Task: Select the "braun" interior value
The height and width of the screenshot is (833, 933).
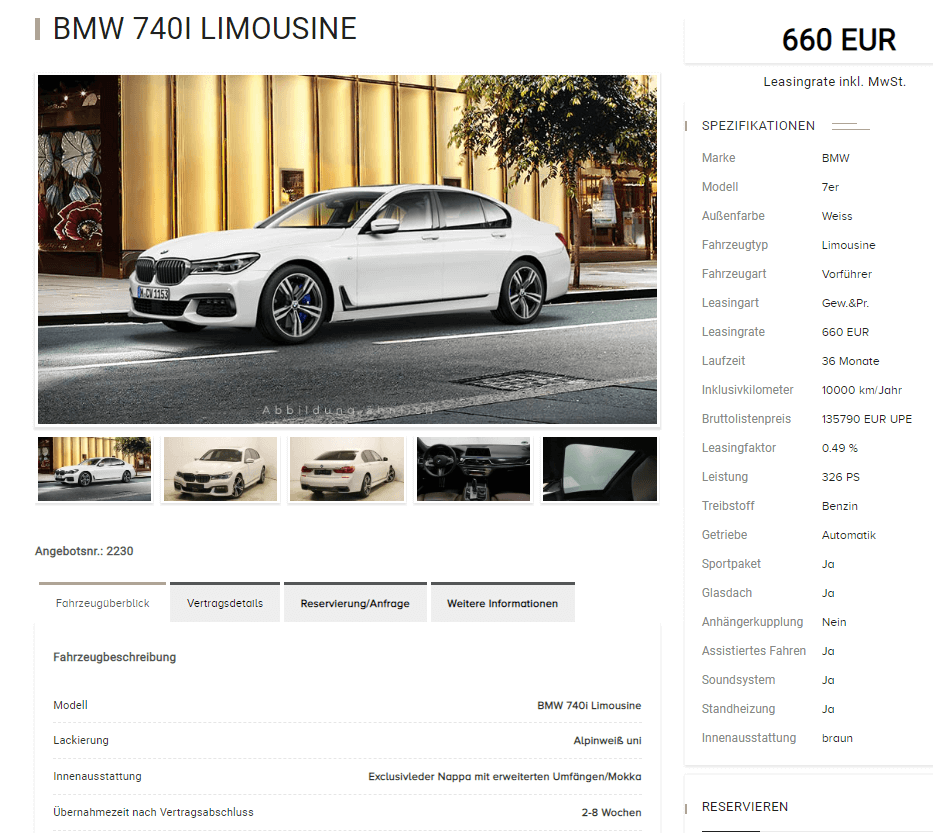Action: pyautogui.click(x=837, y=738)
